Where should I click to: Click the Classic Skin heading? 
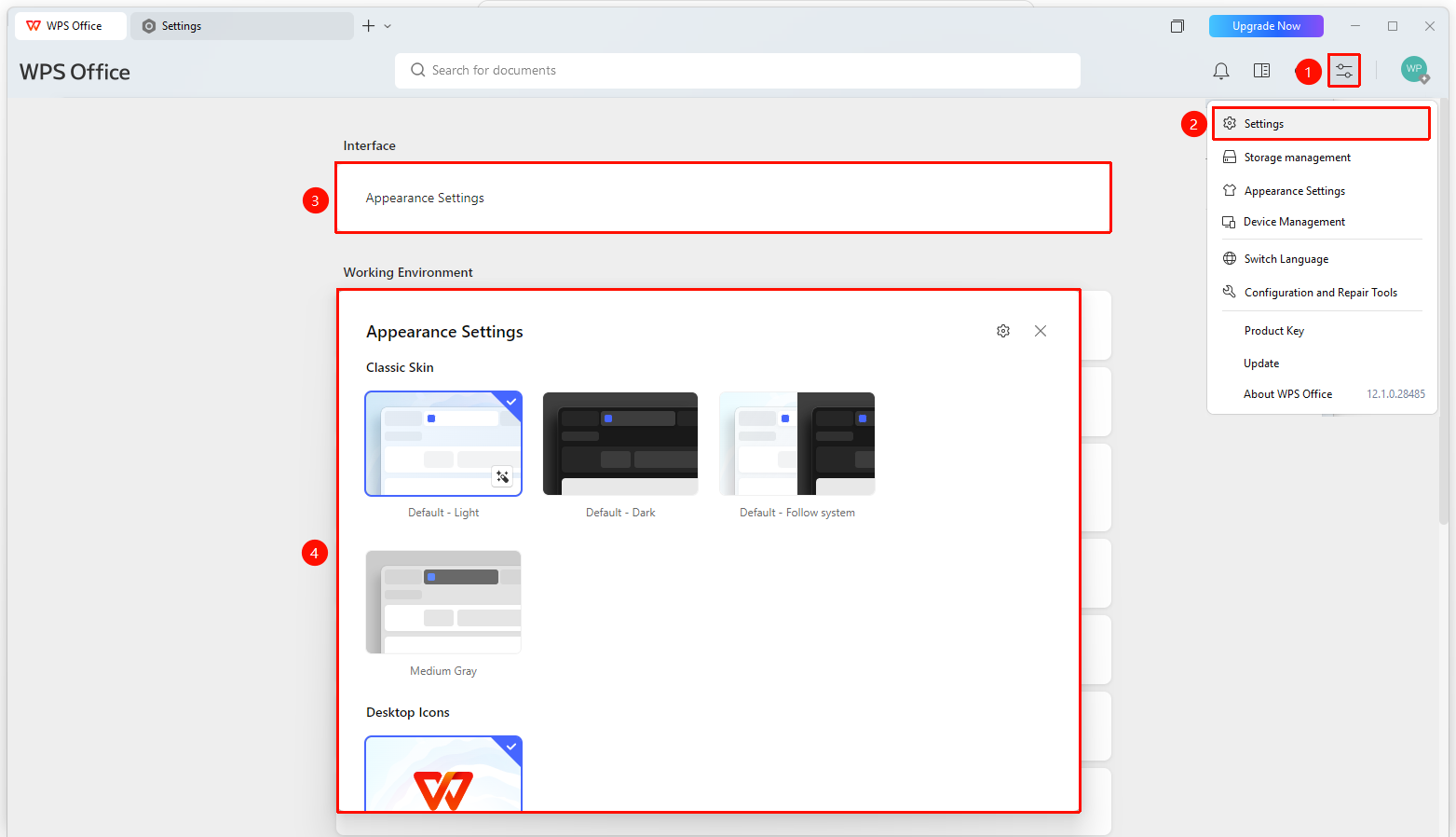400,367
